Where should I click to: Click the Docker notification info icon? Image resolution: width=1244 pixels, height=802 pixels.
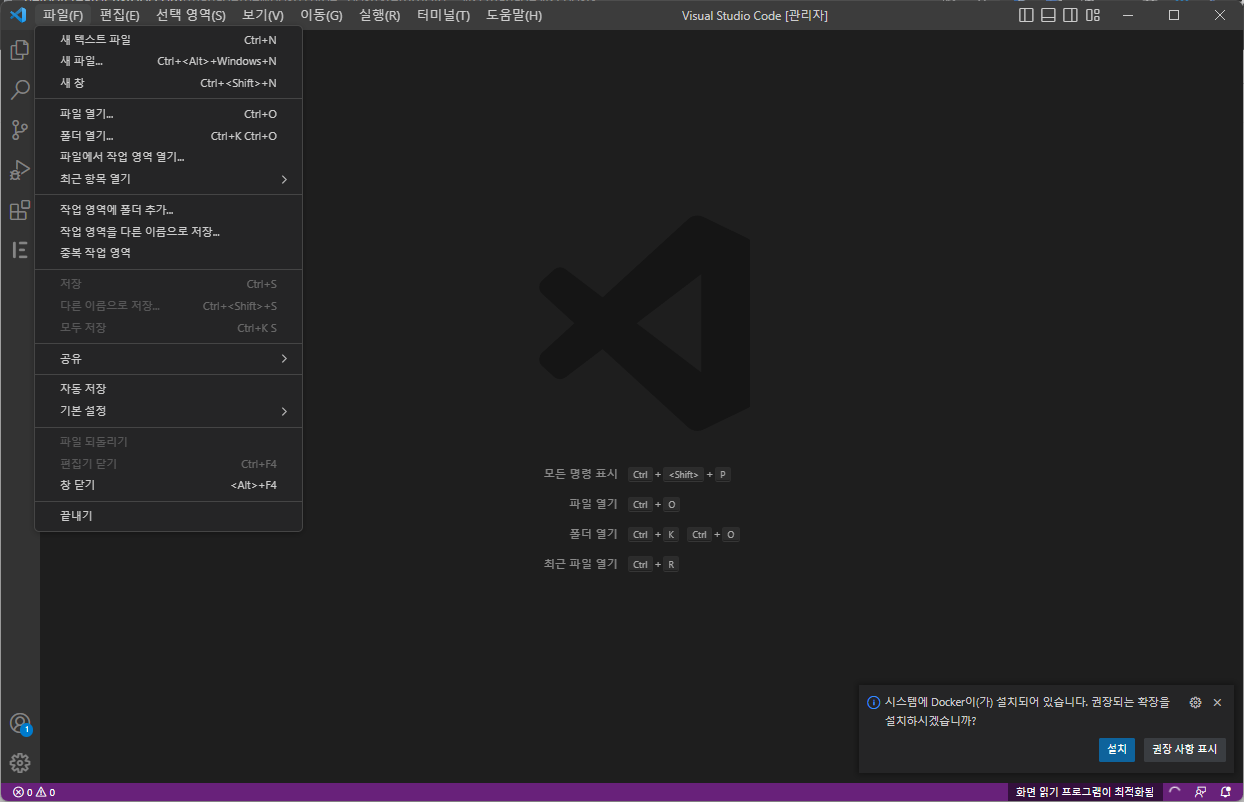click(x=873, y=703)
